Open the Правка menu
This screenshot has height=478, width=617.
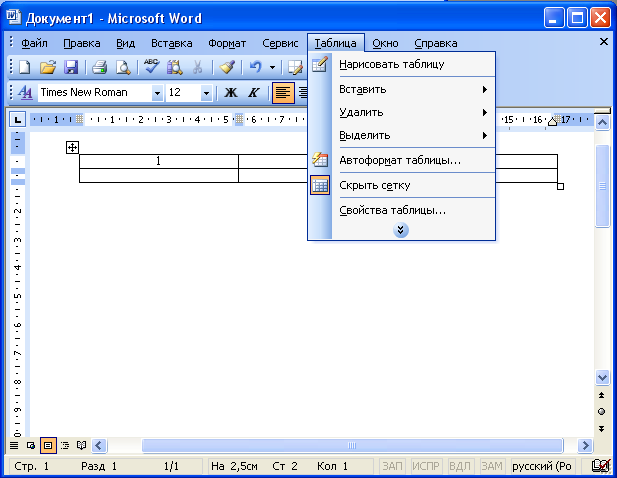pyautogui.click(x=82, y=43)
